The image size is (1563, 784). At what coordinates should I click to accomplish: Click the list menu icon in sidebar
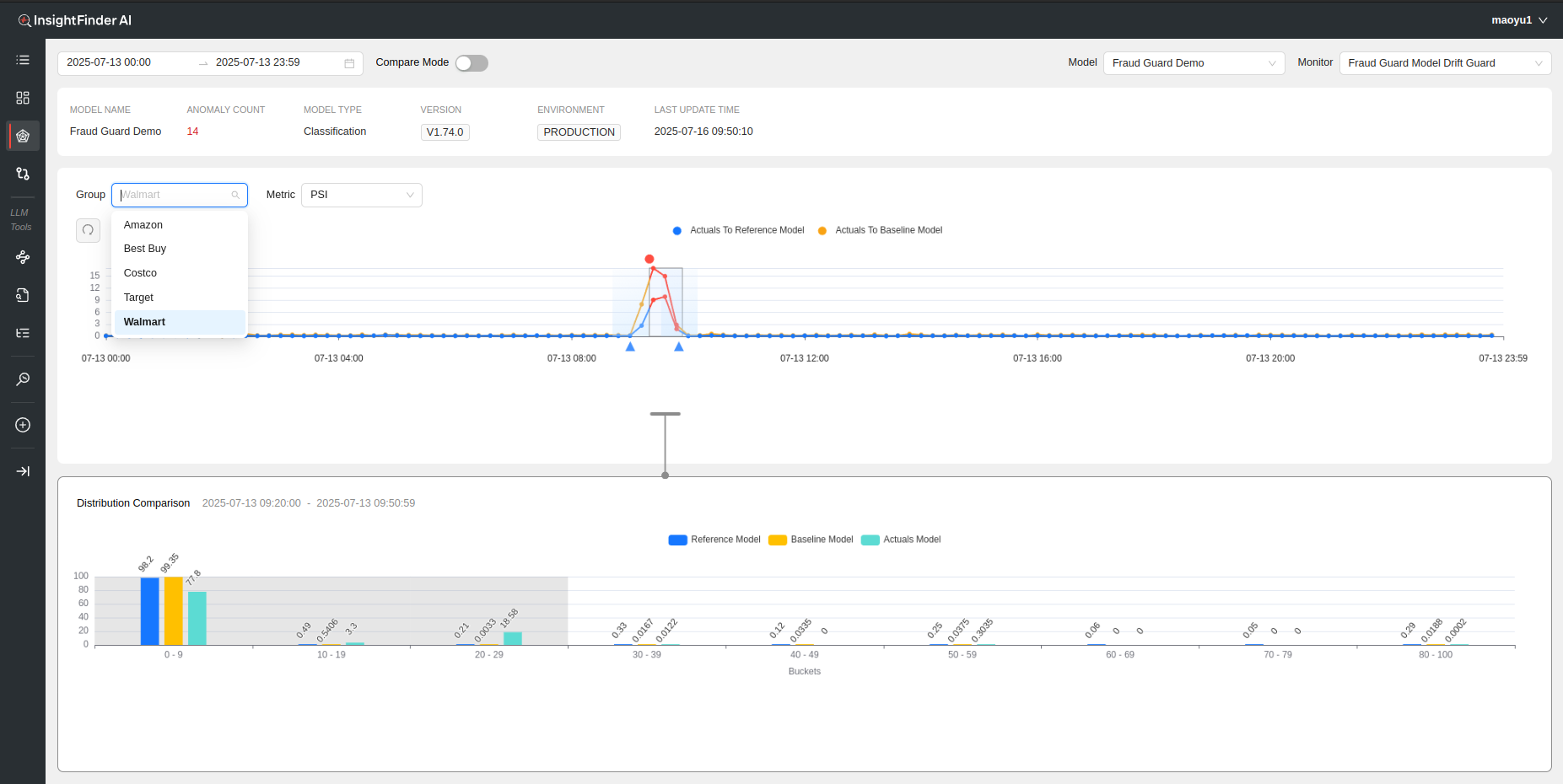(23, 60)
